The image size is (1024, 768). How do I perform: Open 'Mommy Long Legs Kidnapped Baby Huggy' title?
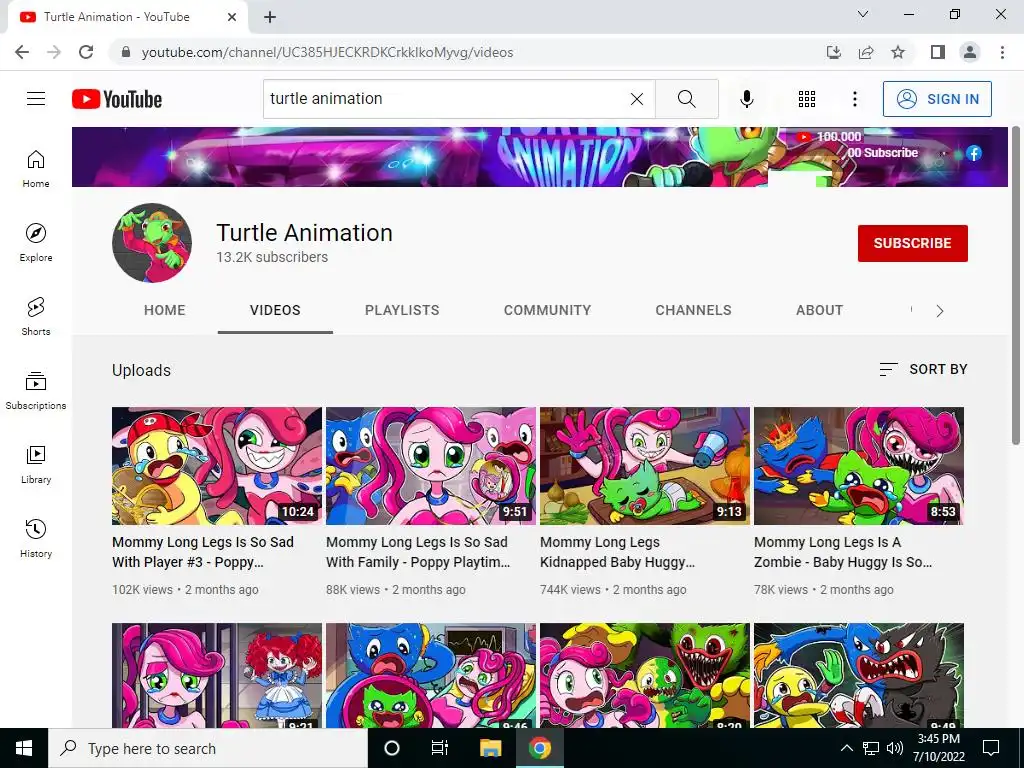(x=617, y=552)
